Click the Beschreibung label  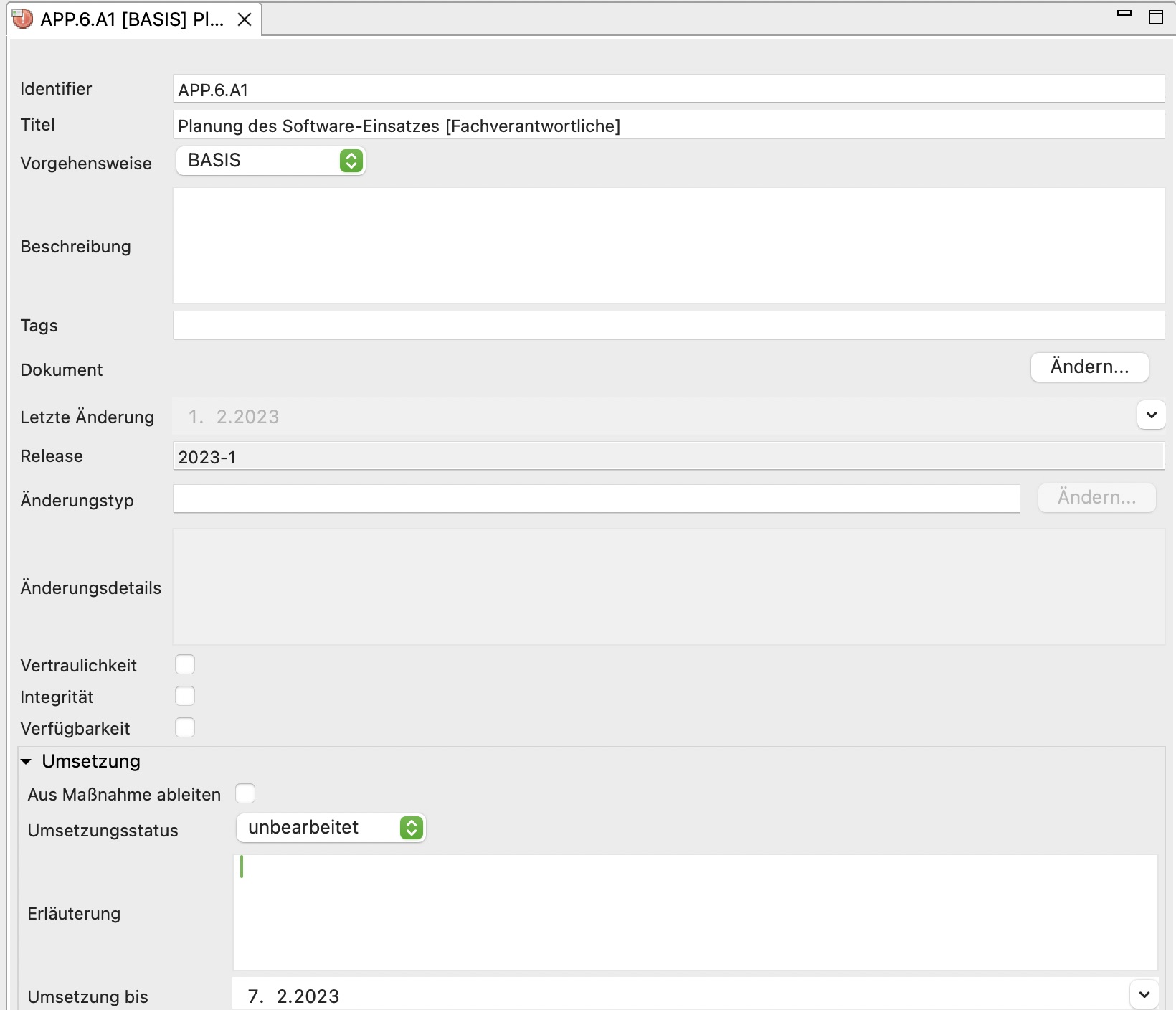[75, 247]
